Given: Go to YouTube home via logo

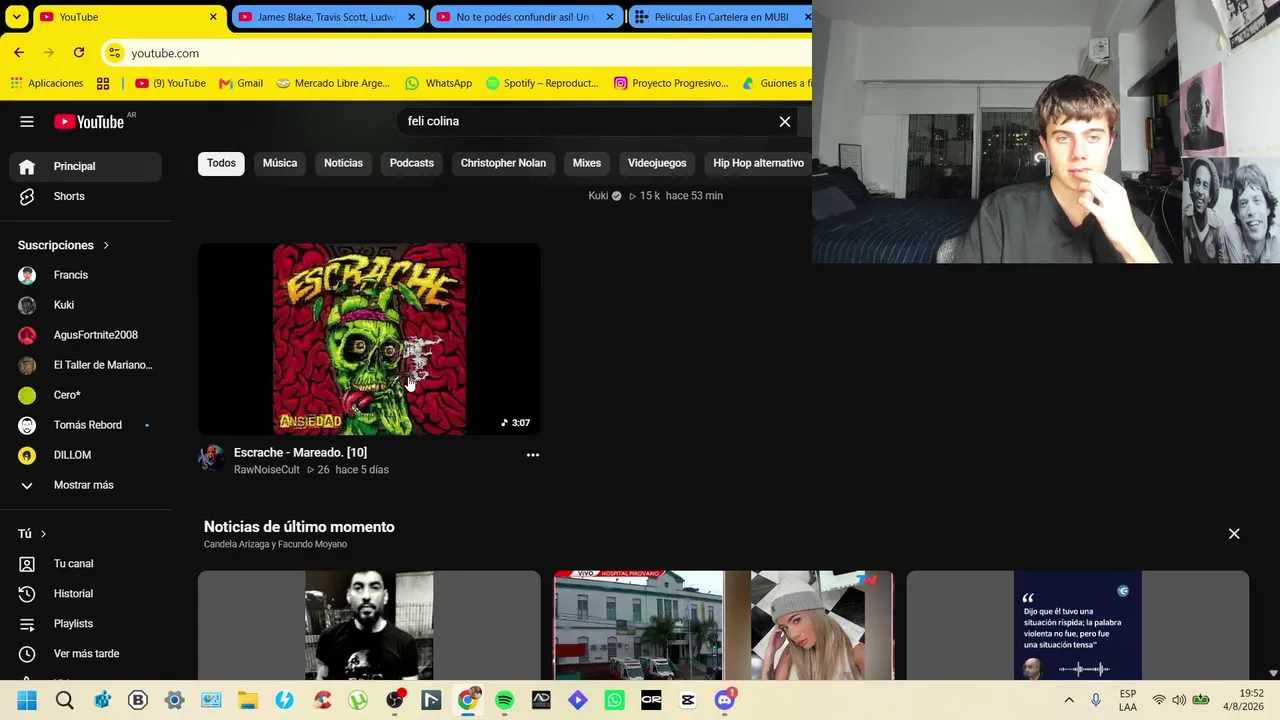Looking at the screenshot, I should 89,122.
